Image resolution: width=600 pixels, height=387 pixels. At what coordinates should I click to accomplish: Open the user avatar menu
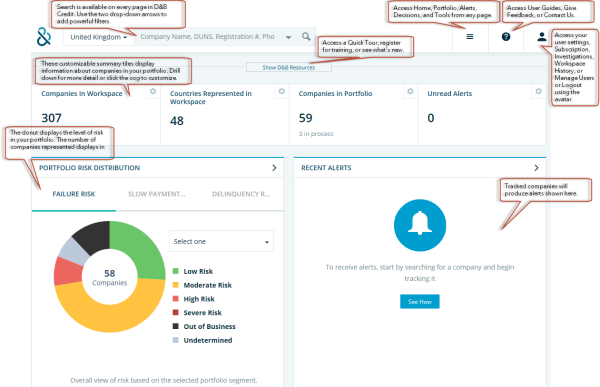coord(541,37)
